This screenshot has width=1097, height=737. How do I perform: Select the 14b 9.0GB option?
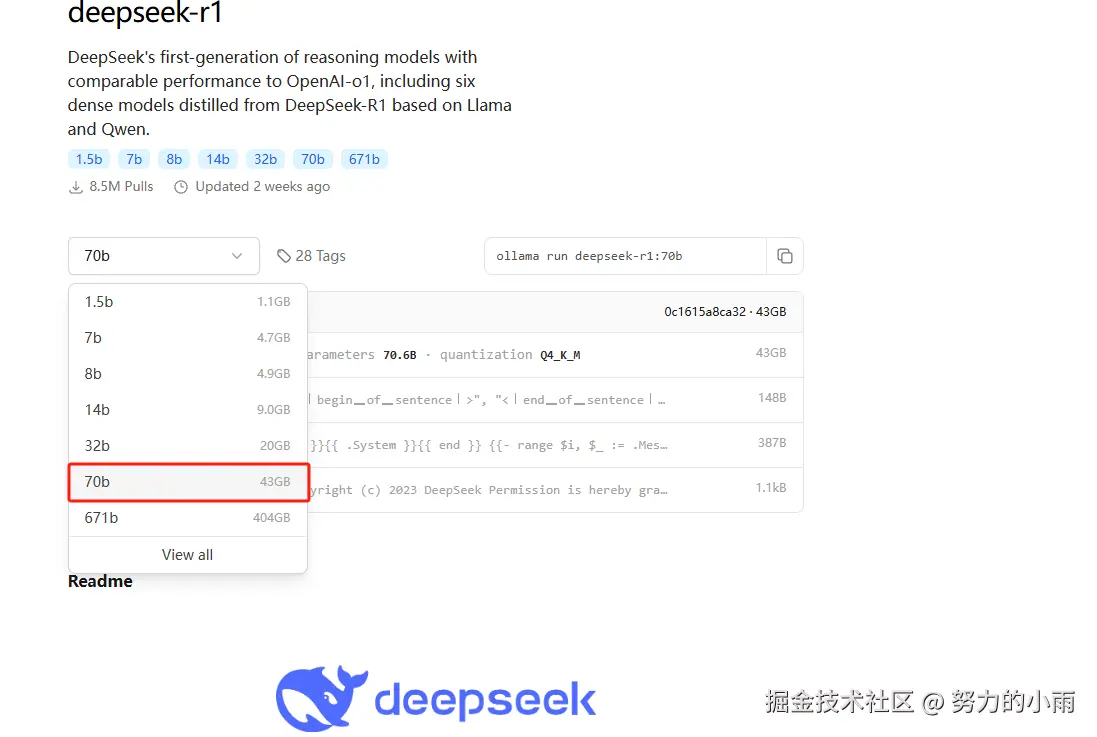pyautogui.click(x=187, y=409)
